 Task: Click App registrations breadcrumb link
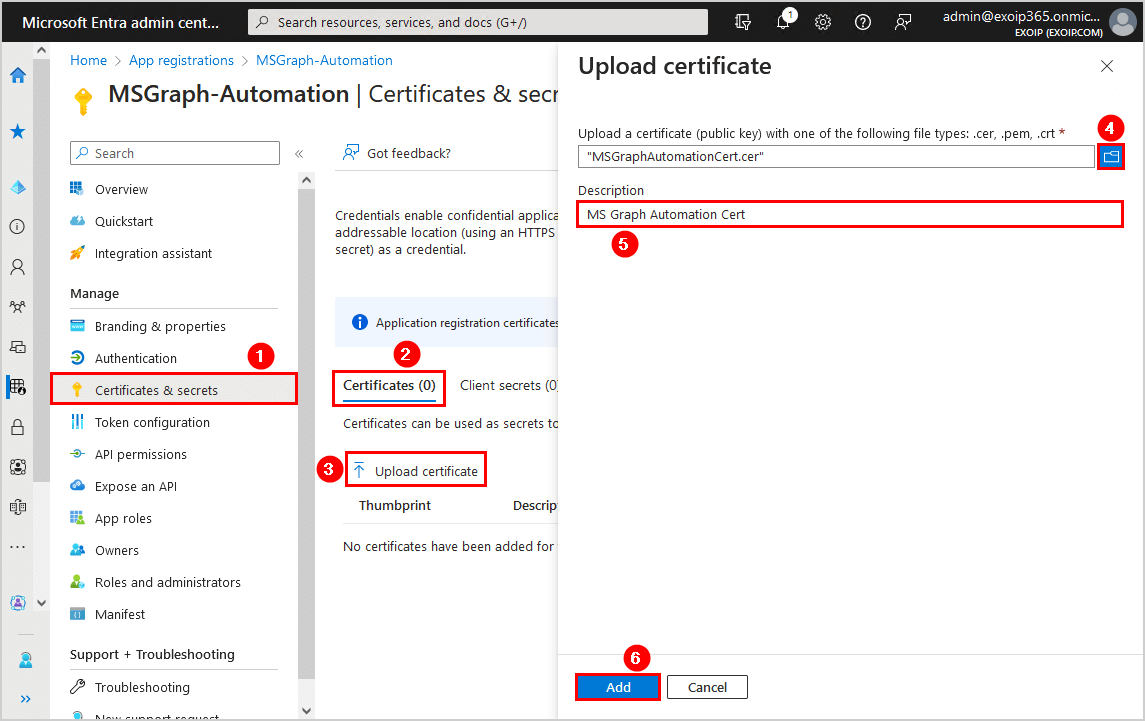pyautogui.click(x=181, y=60)
